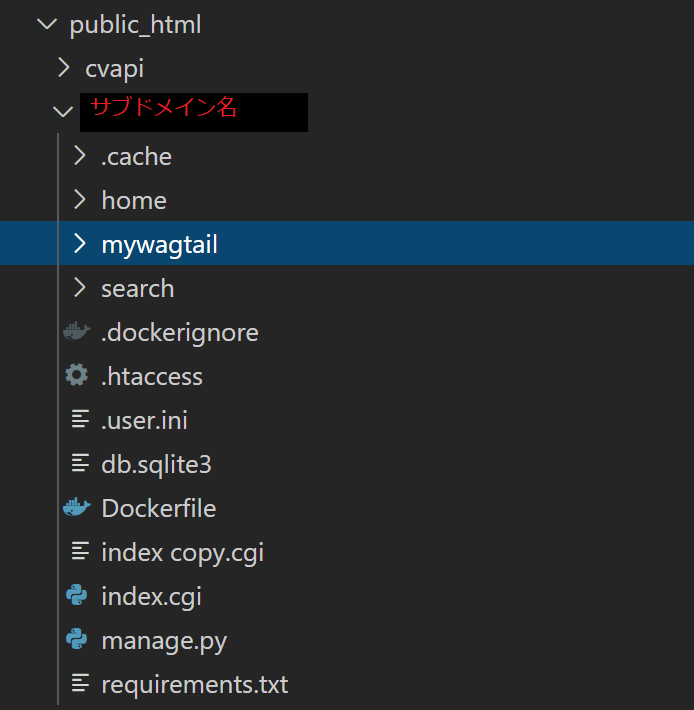The height and width of the screenshot is (710, 694).
Task: Collapse the public_html folder chevron
Action: pyautogui.click(x=46, y=24)
